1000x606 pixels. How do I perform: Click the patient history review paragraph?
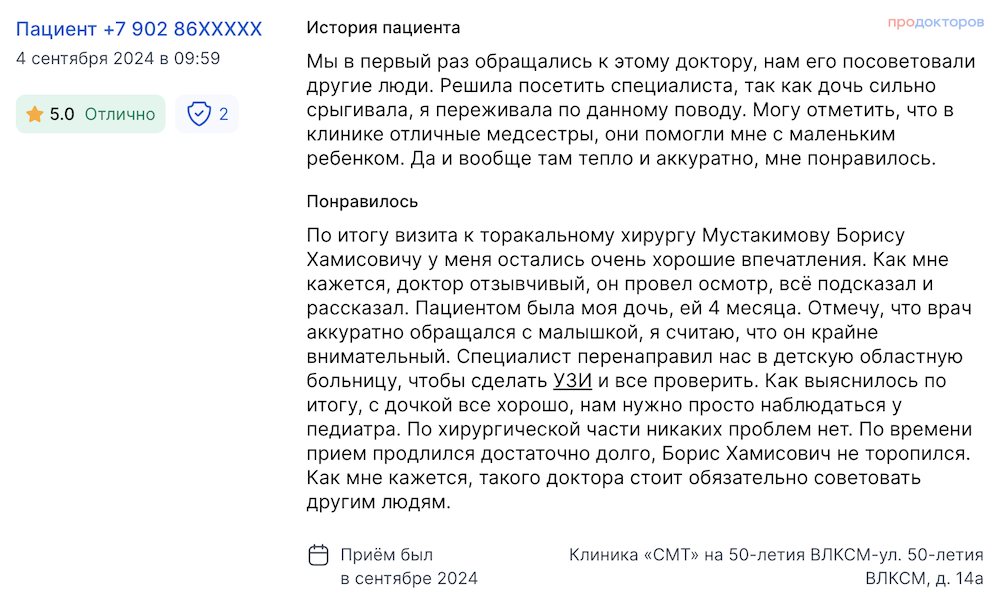(x=641, y=110)
